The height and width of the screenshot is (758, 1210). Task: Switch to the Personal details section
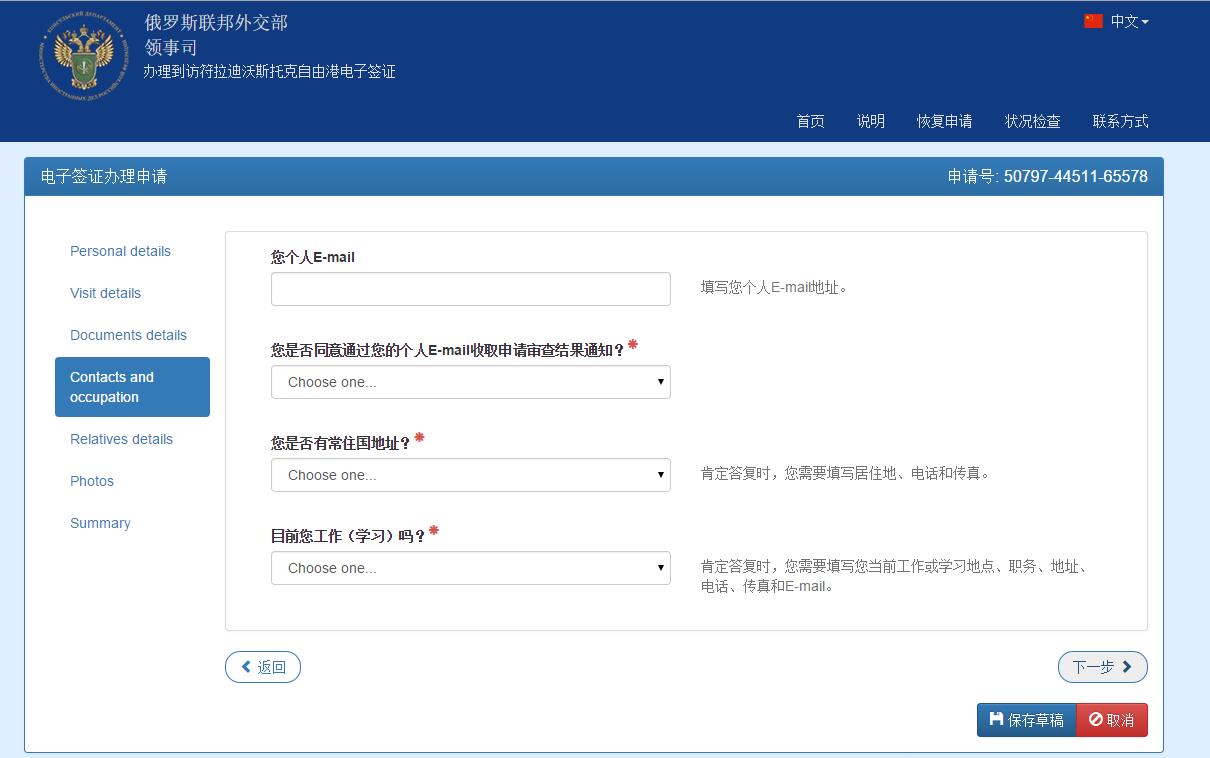click(x=120, y=251)
